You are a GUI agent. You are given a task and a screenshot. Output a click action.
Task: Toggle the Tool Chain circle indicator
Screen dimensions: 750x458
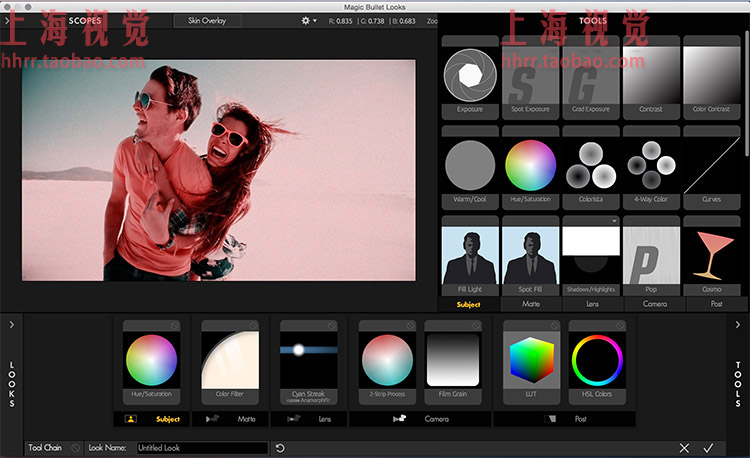tap(76, 448)
